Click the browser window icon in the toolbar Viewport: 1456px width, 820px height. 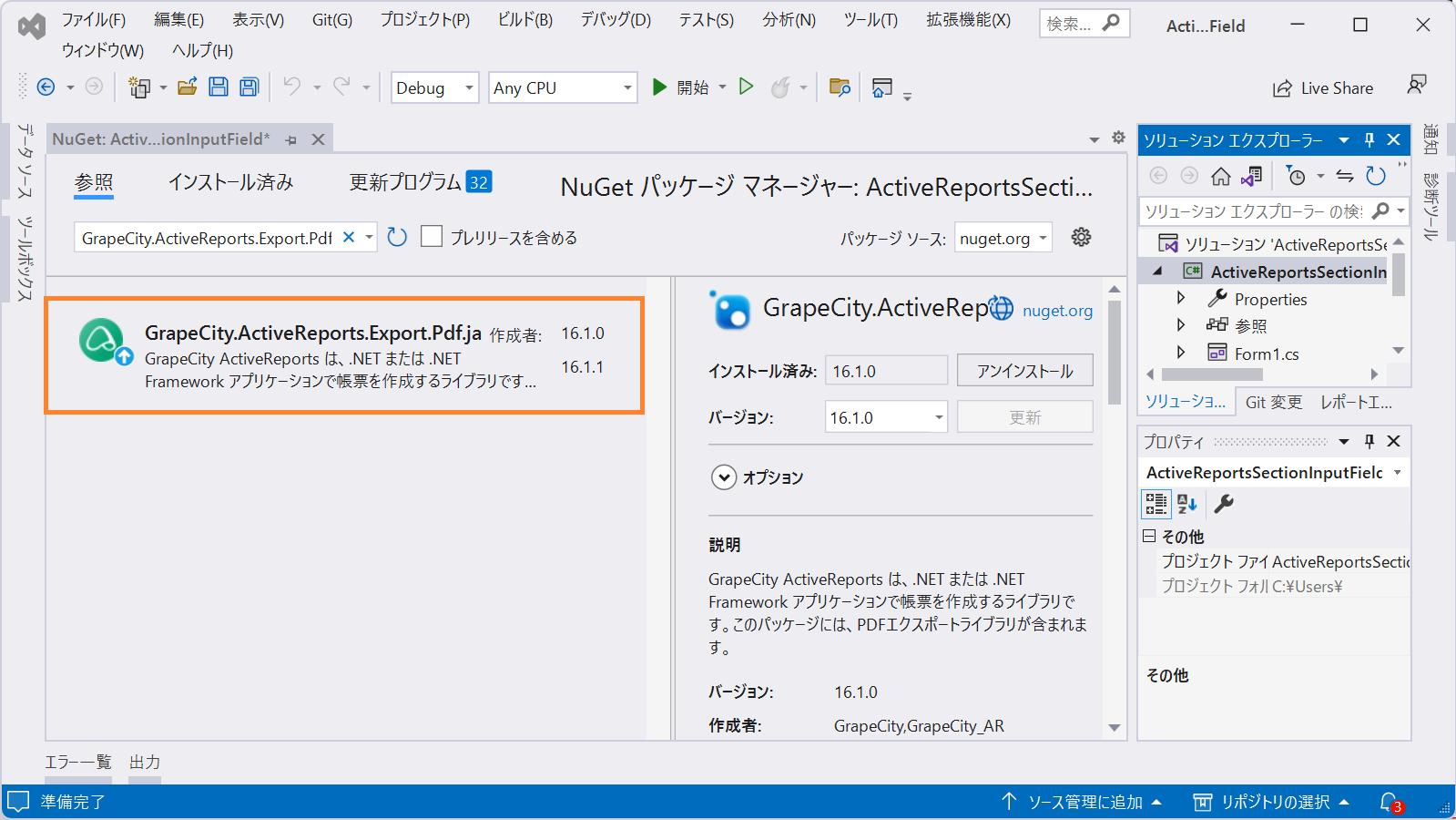coord(881,87)
